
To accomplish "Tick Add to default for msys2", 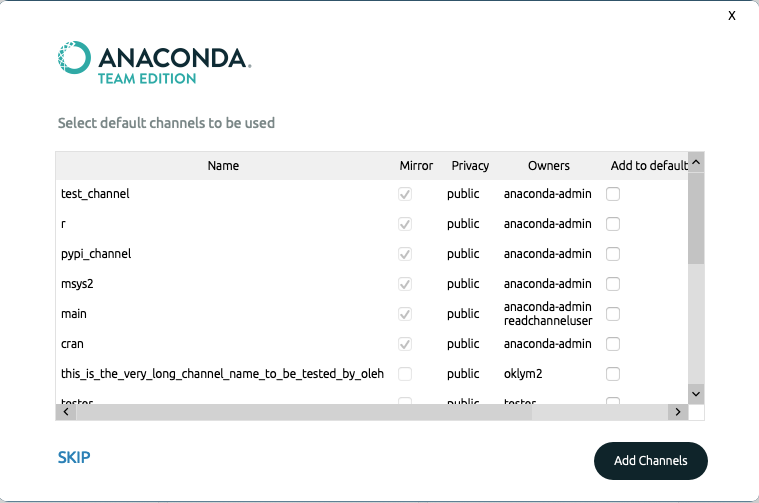I will coord(613,284).
